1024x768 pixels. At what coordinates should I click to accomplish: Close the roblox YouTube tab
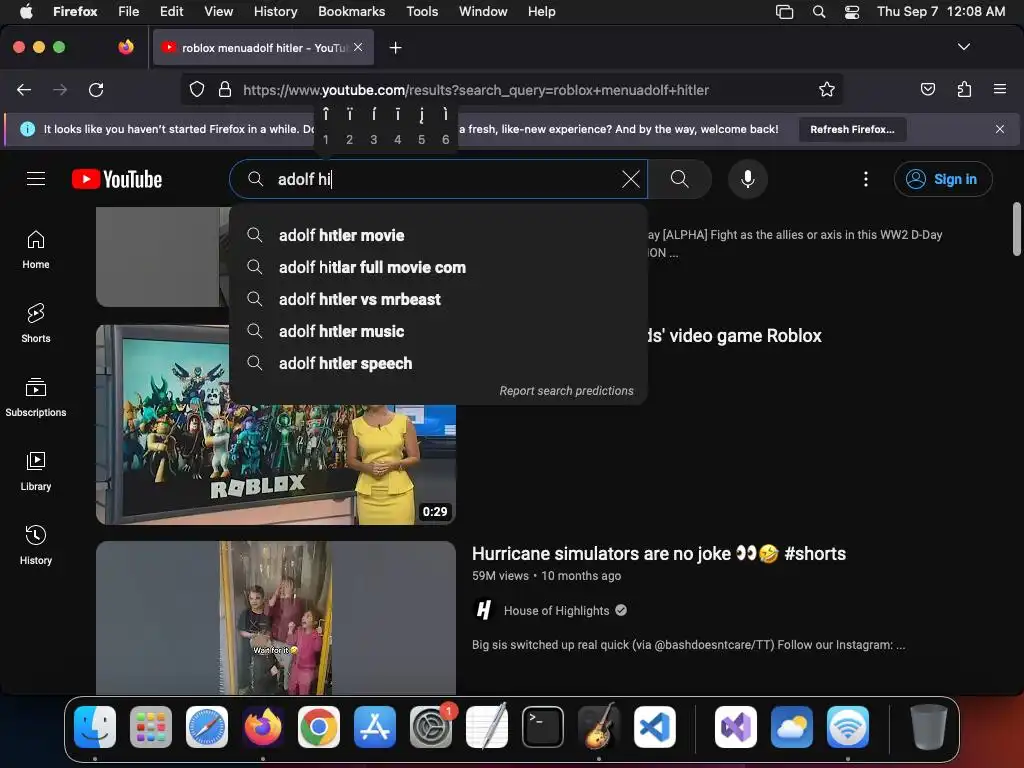click(x=358, y=47)
